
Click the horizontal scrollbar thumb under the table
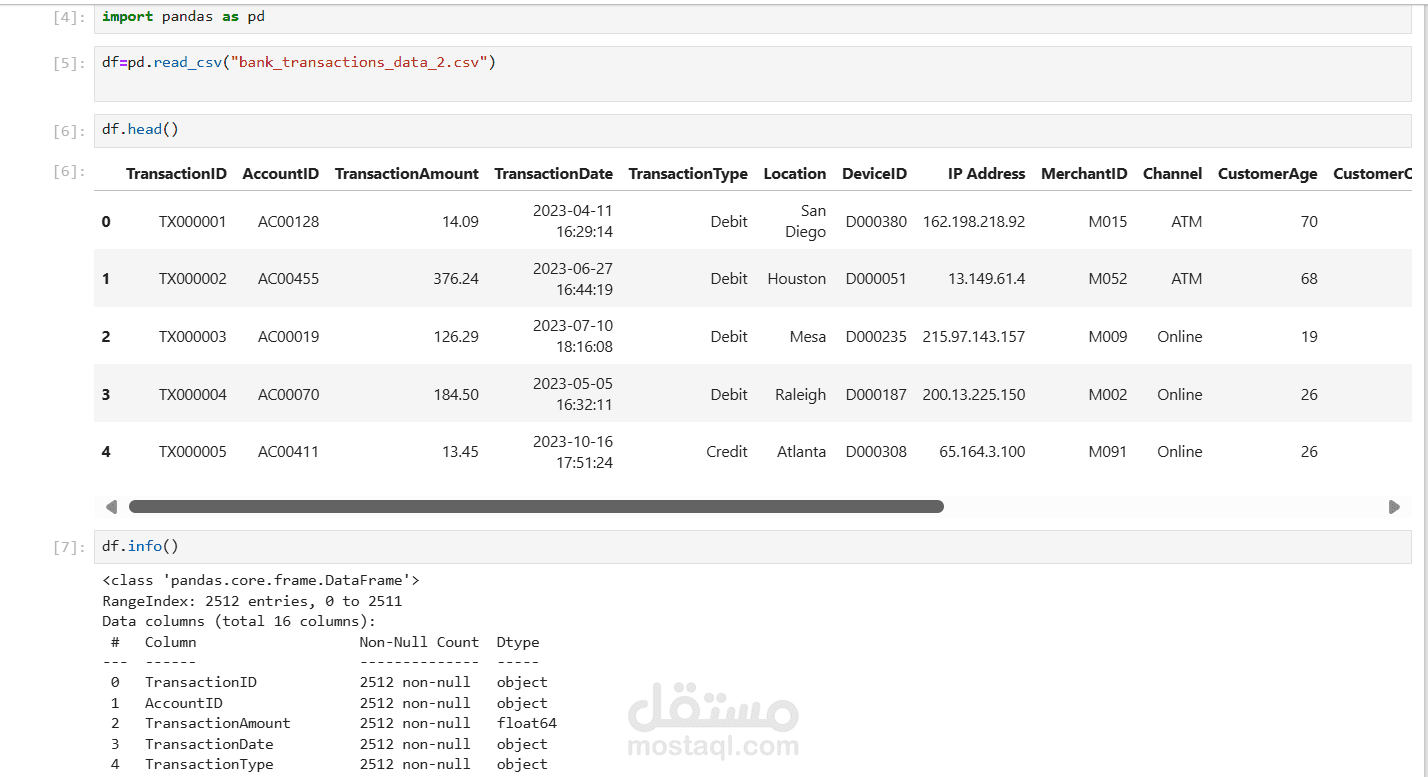(x=536, y=507)
